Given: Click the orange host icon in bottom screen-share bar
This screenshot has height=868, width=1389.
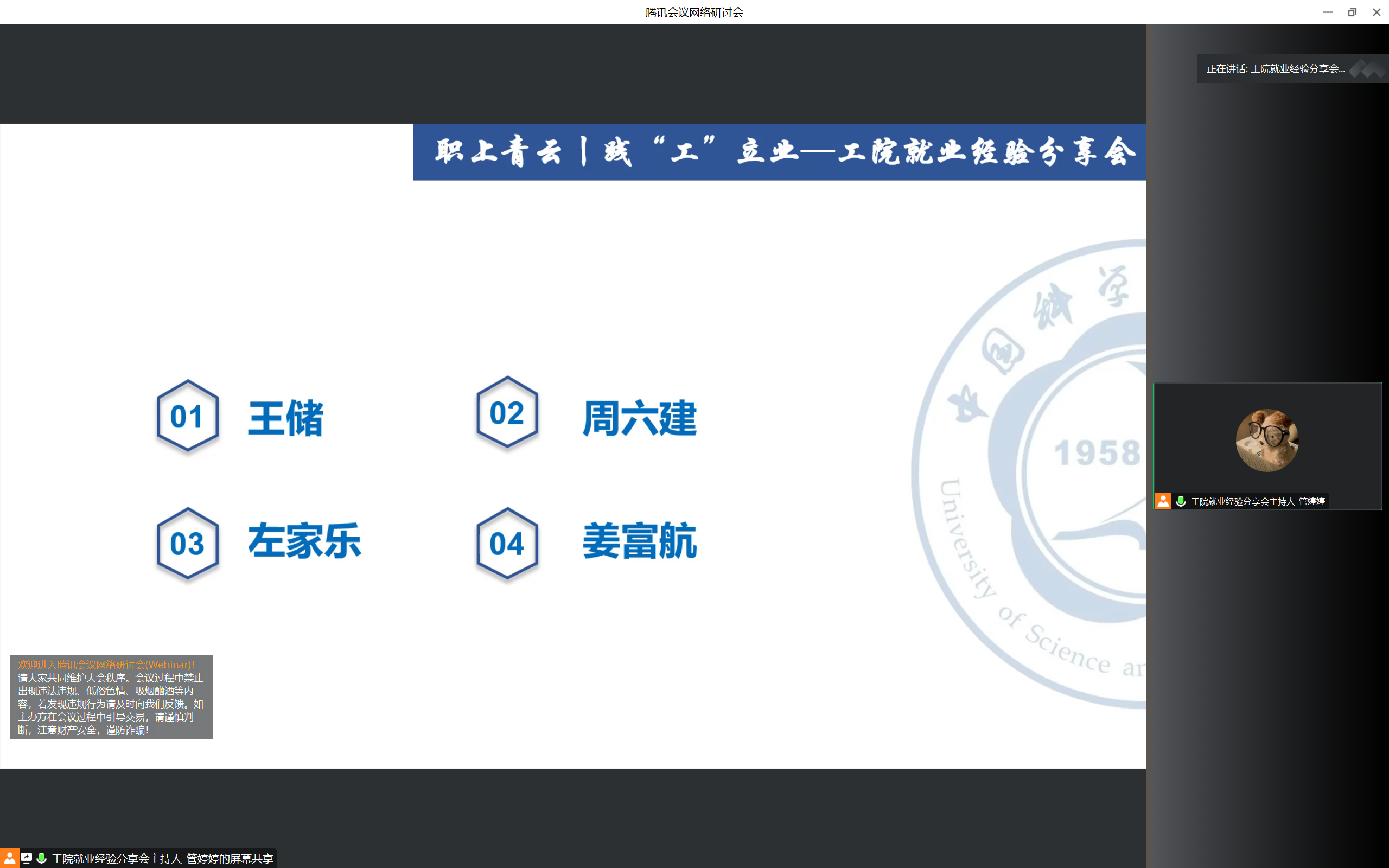Looking at the screenshot, I should coord(9,858).
